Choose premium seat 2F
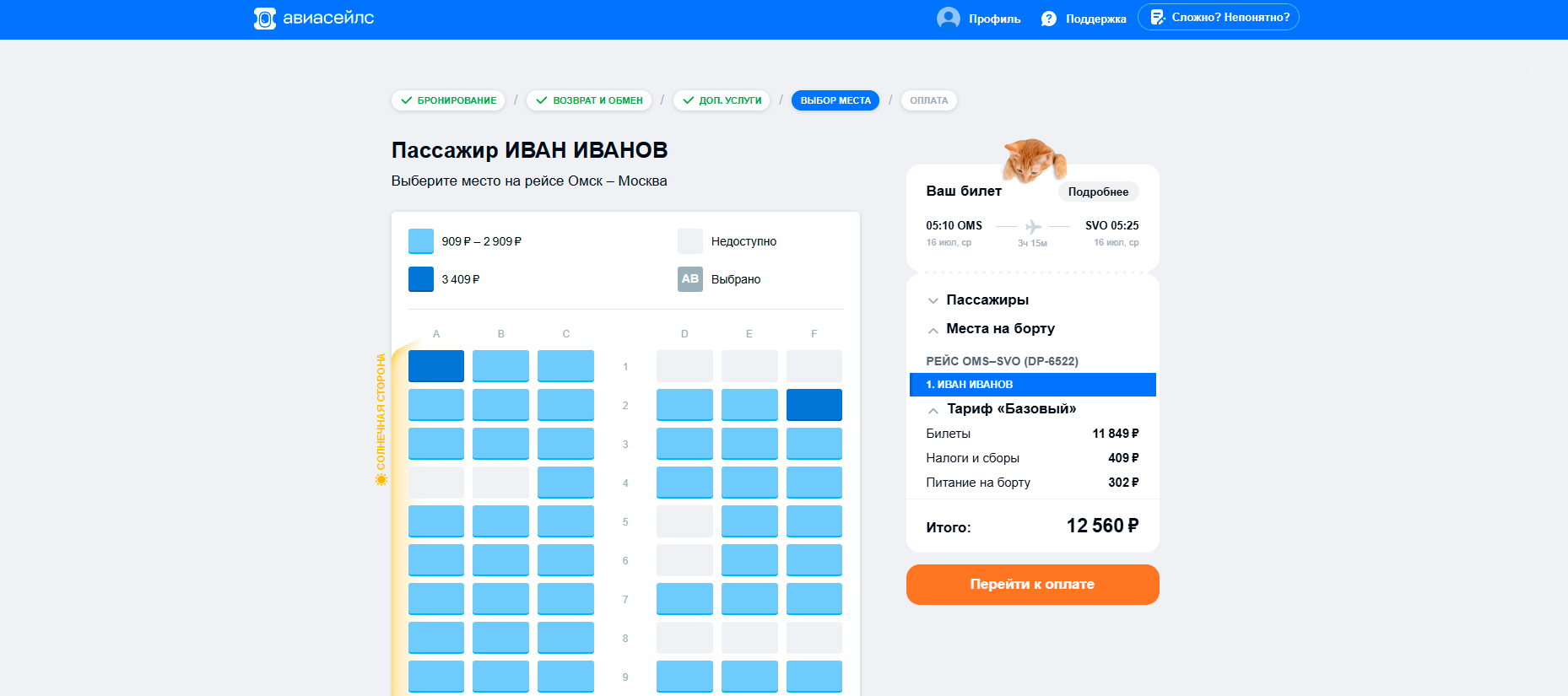Image resolution: width=1568 pixels, height=696 pixels. click(814, 405)
